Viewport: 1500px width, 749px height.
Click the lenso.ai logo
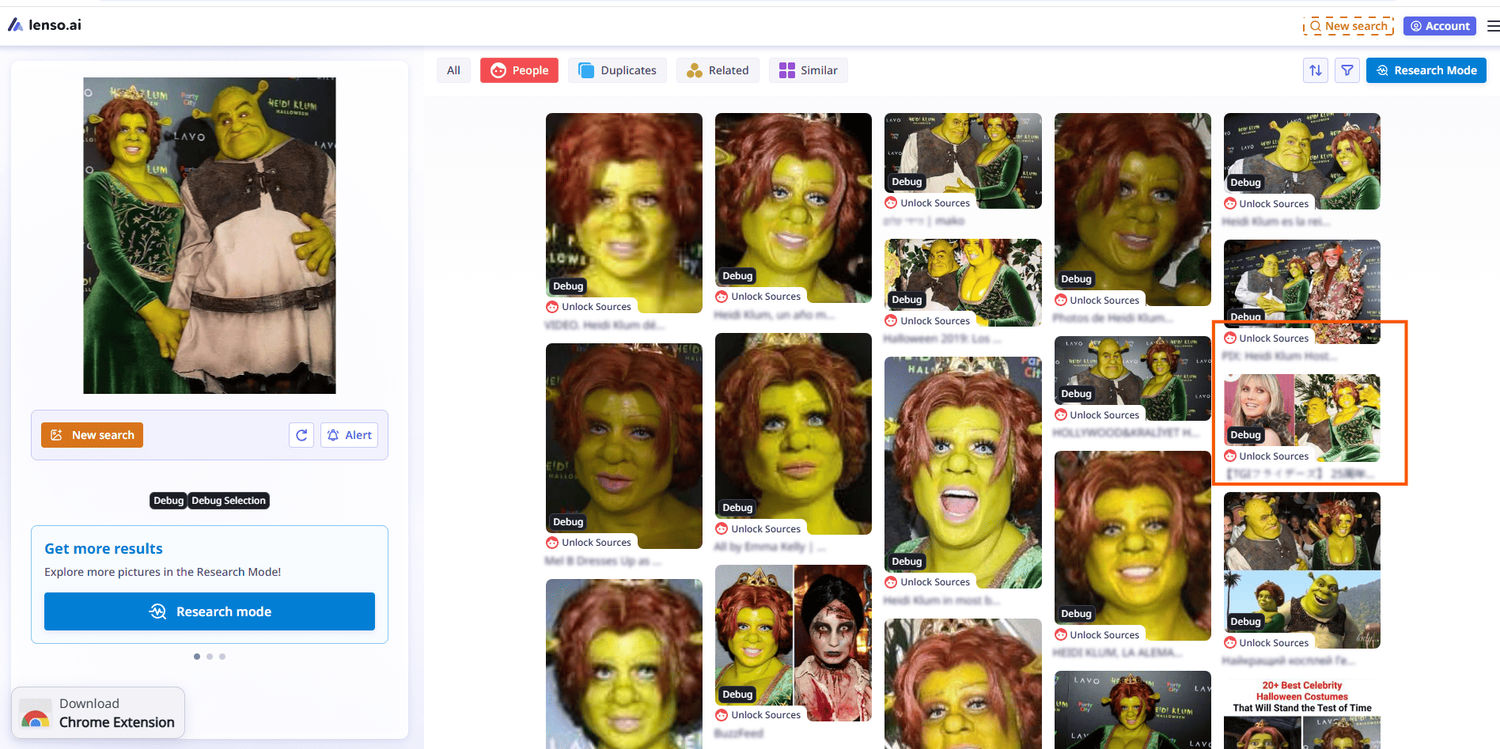pyautogui.click(x=45, y=24)
